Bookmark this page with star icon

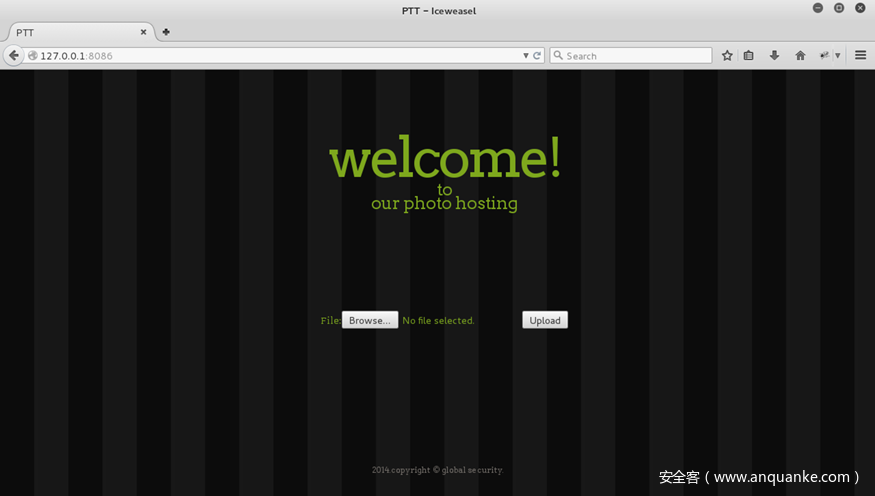click(727, 55)
